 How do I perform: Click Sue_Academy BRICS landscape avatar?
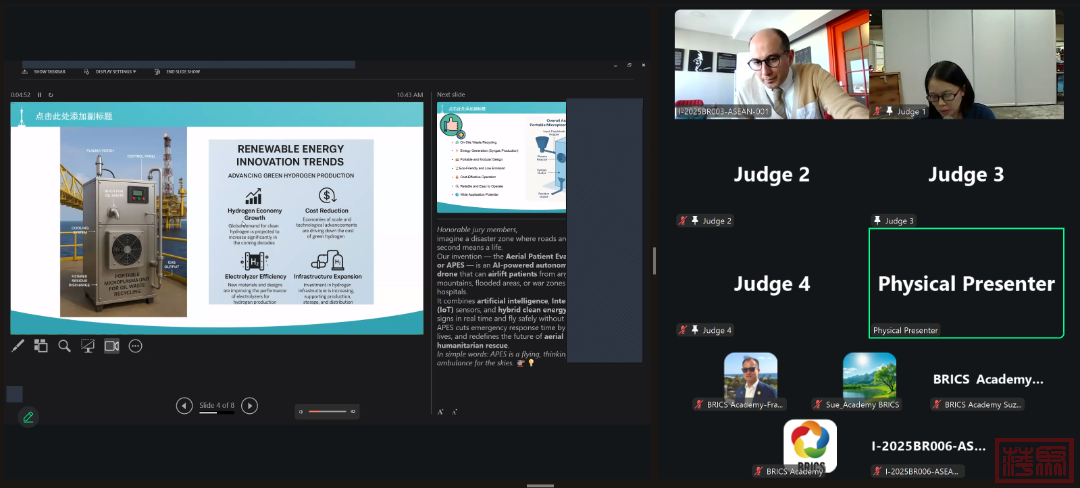point(868,375)
